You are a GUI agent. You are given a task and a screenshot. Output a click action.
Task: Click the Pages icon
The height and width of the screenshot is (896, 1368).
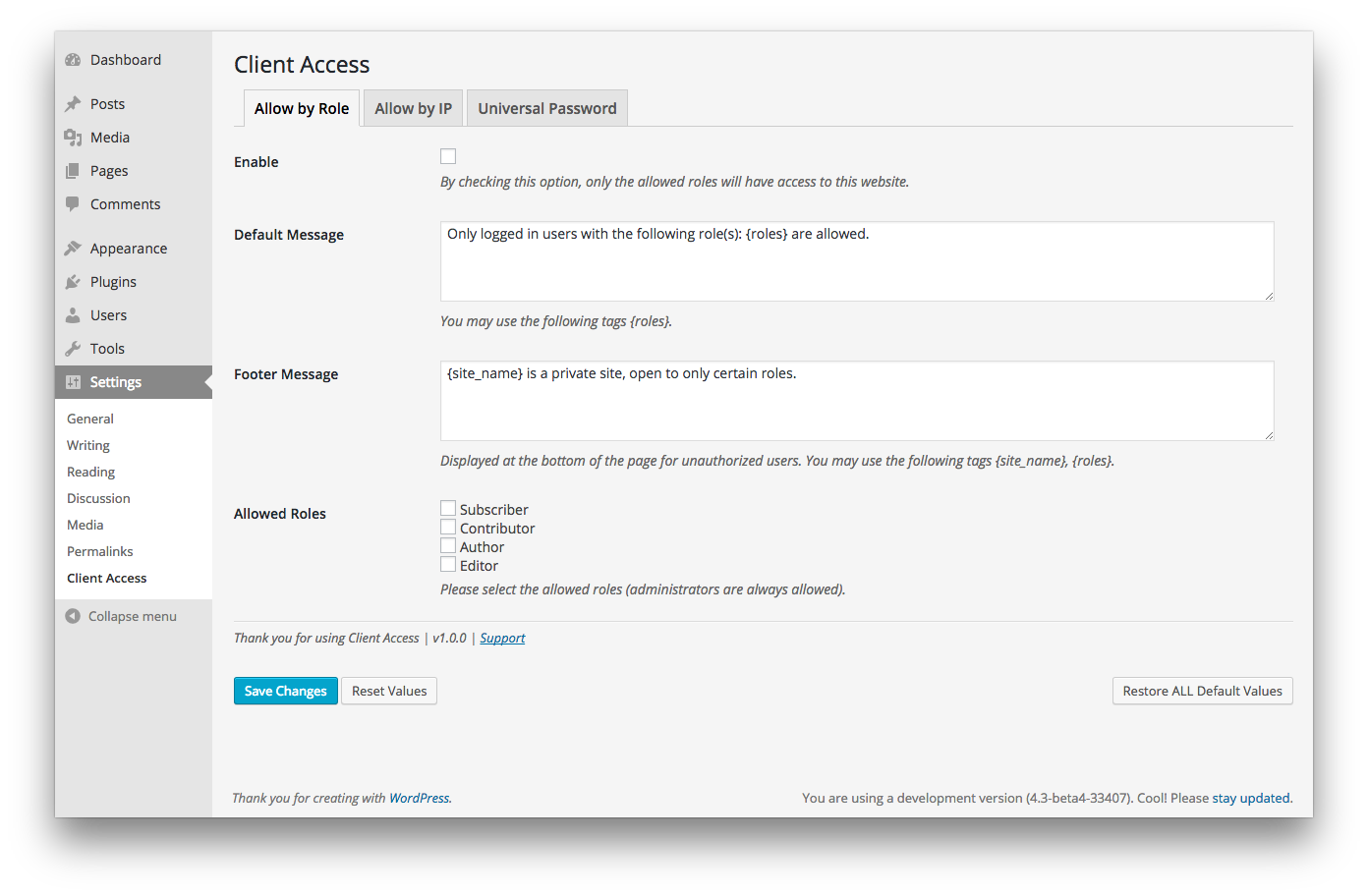point(73,171)
